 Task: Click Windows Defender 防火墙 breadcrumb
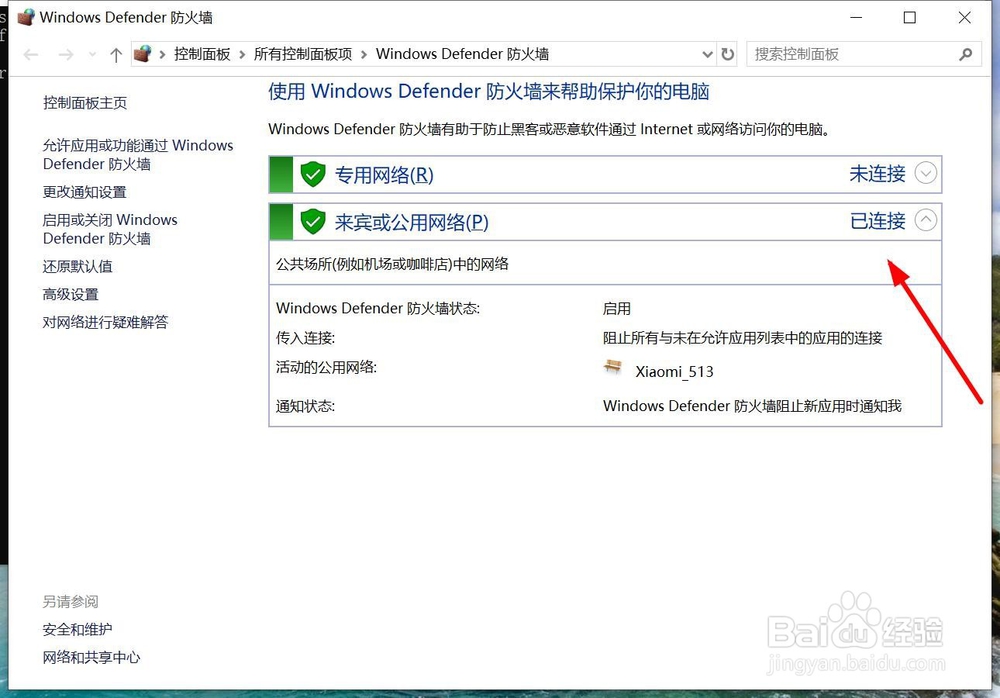point(462,54)
